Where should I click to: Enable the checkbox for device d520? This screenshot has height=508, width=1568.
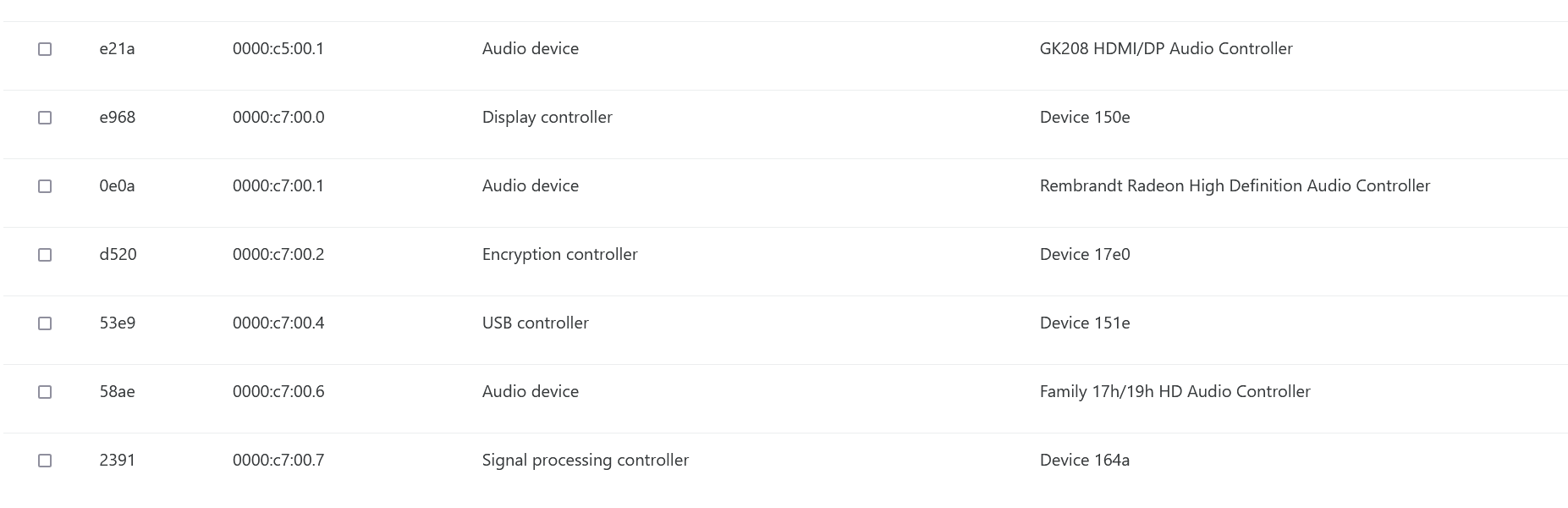point(45,255)
